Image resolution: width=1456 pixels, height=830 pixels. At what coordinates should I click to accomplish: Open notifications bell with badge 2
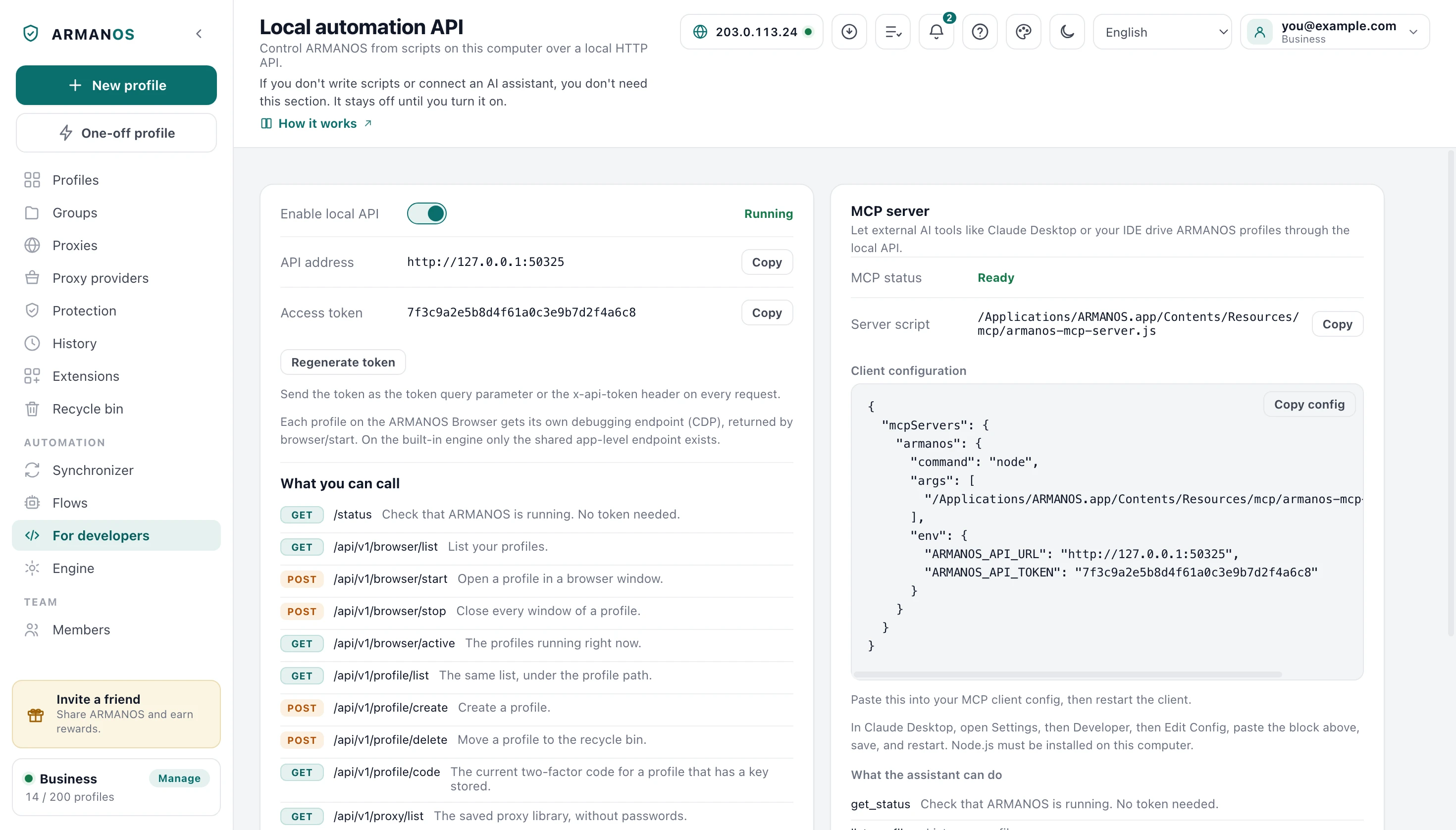[936, 32]
